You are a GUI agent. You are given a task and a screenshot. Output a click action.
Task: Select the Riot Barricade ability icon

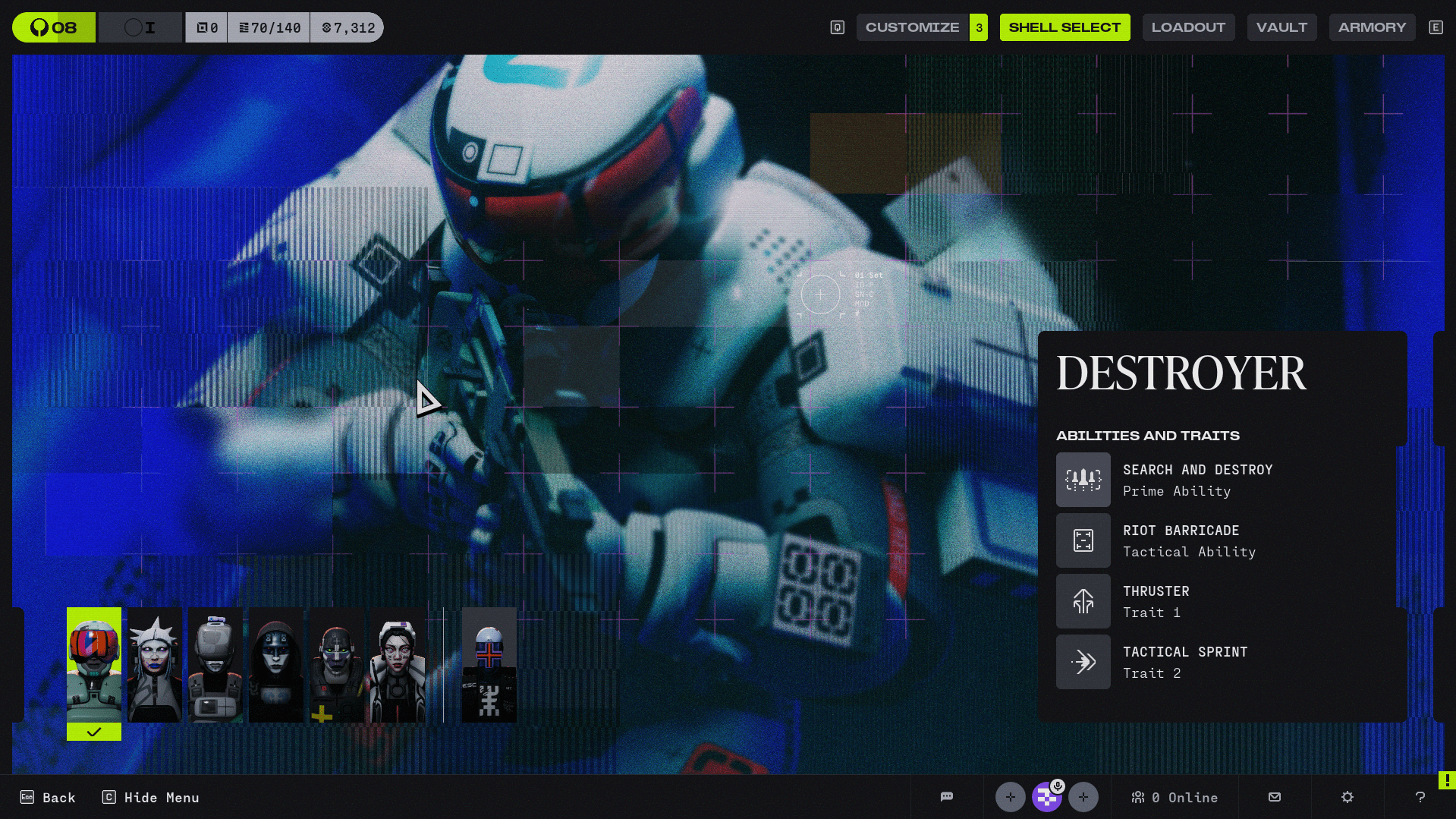tap(1083, 540)
